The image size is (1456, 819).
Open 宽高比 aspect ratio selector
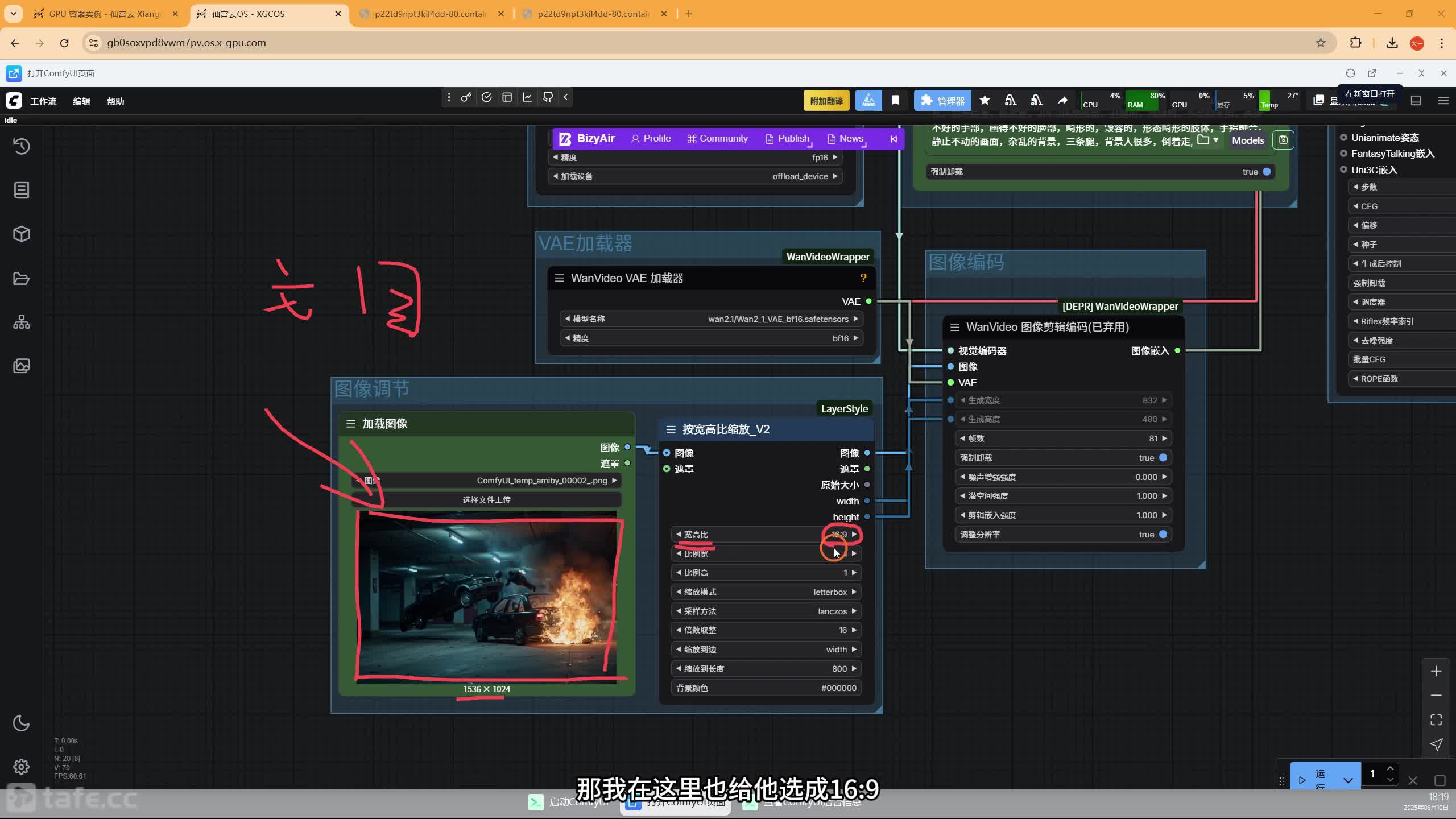(766, 535)
